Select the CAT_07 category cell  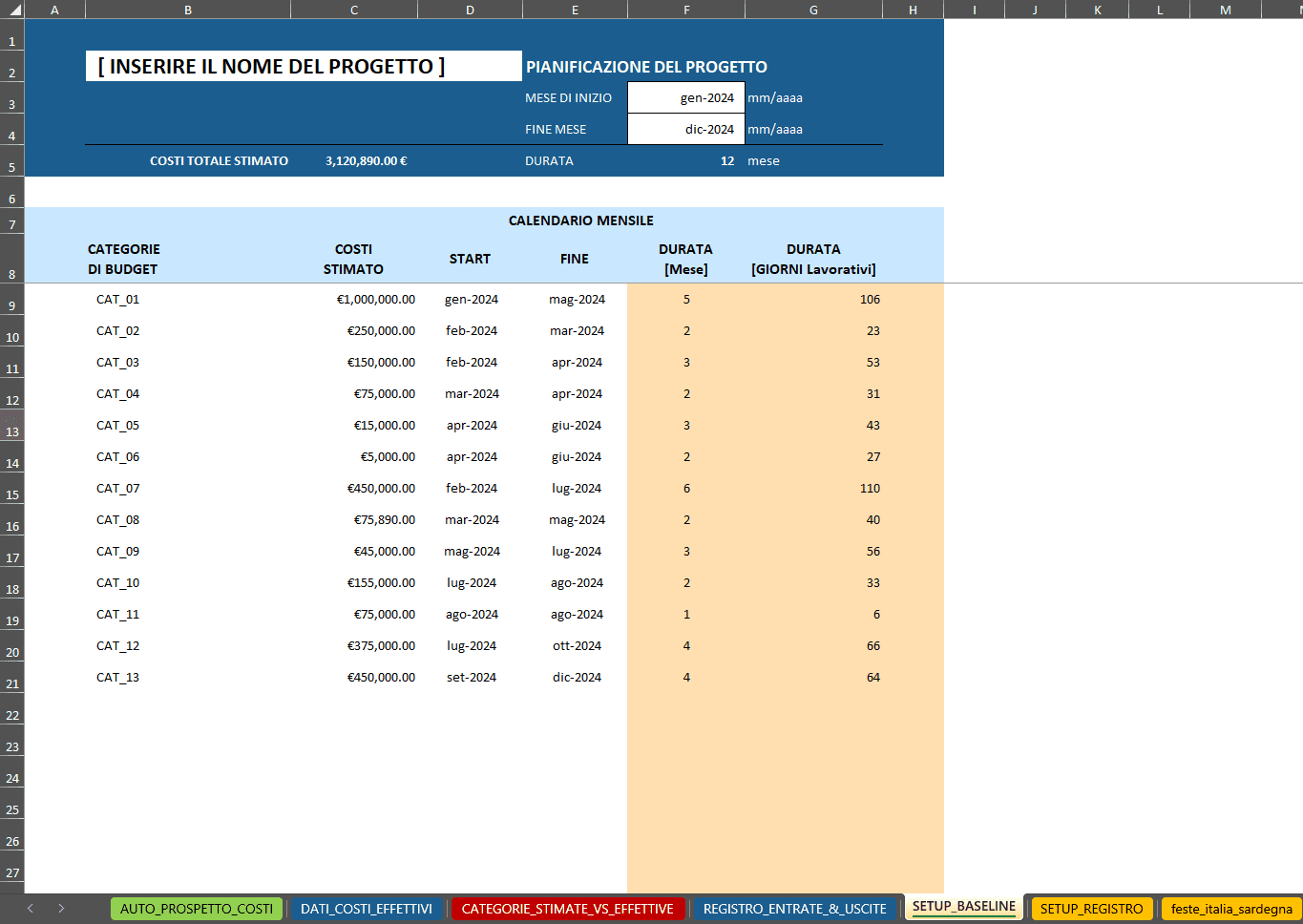tap(116, 488)
